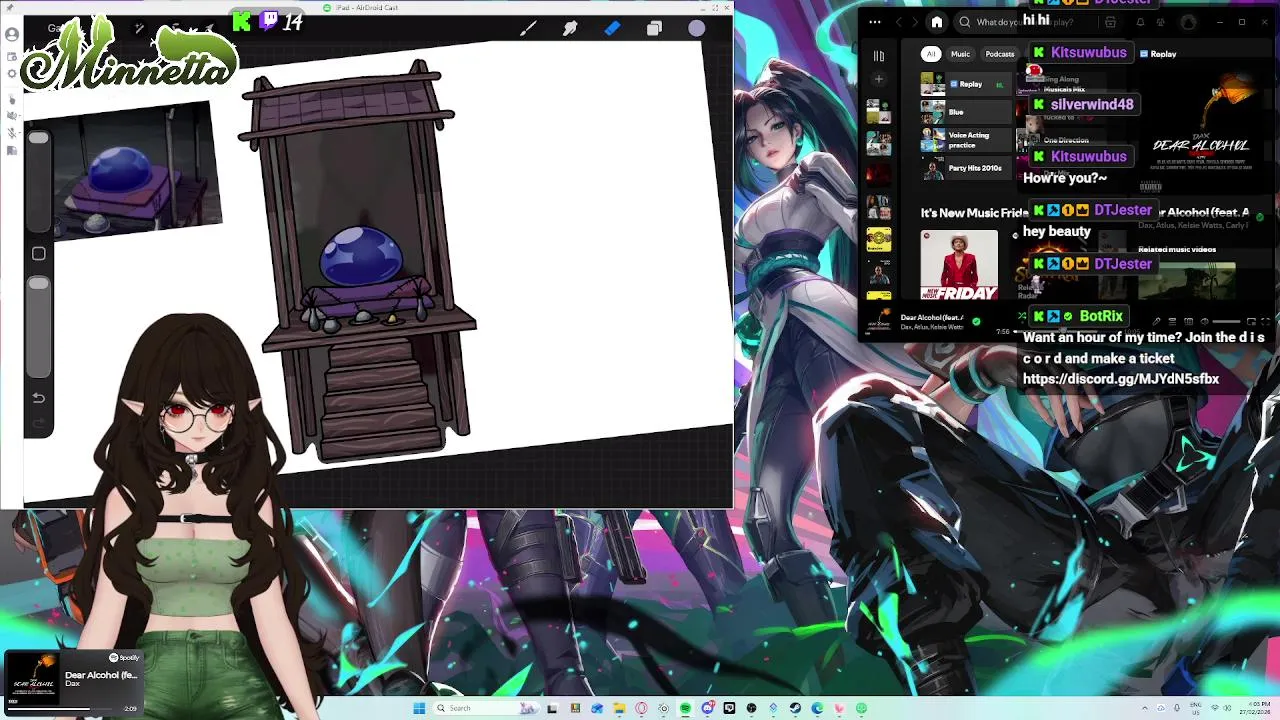Toggle Spotify fullscreen view
Viewport: 1280px width, 720px height.
click(x=1266, y=322)
